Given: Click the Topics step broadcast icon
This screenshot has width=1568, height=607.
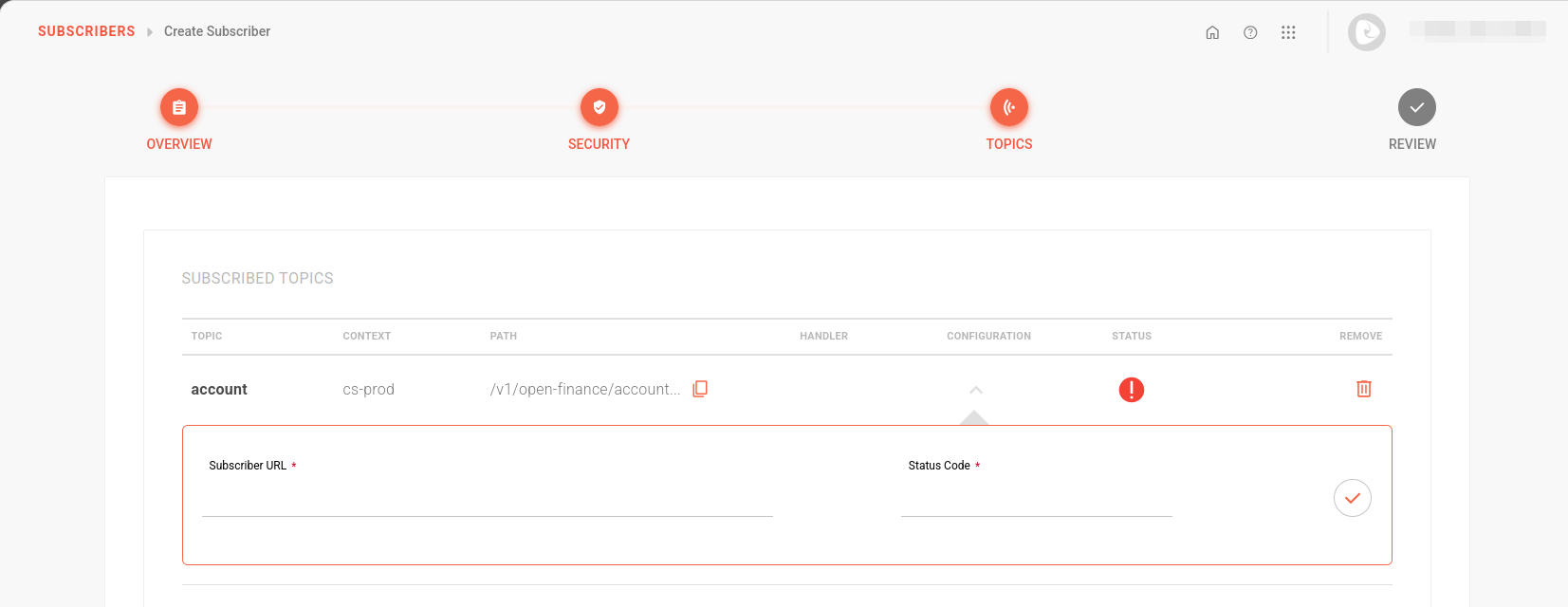Looking at the screenshot, I should (x=1008, y=107).
